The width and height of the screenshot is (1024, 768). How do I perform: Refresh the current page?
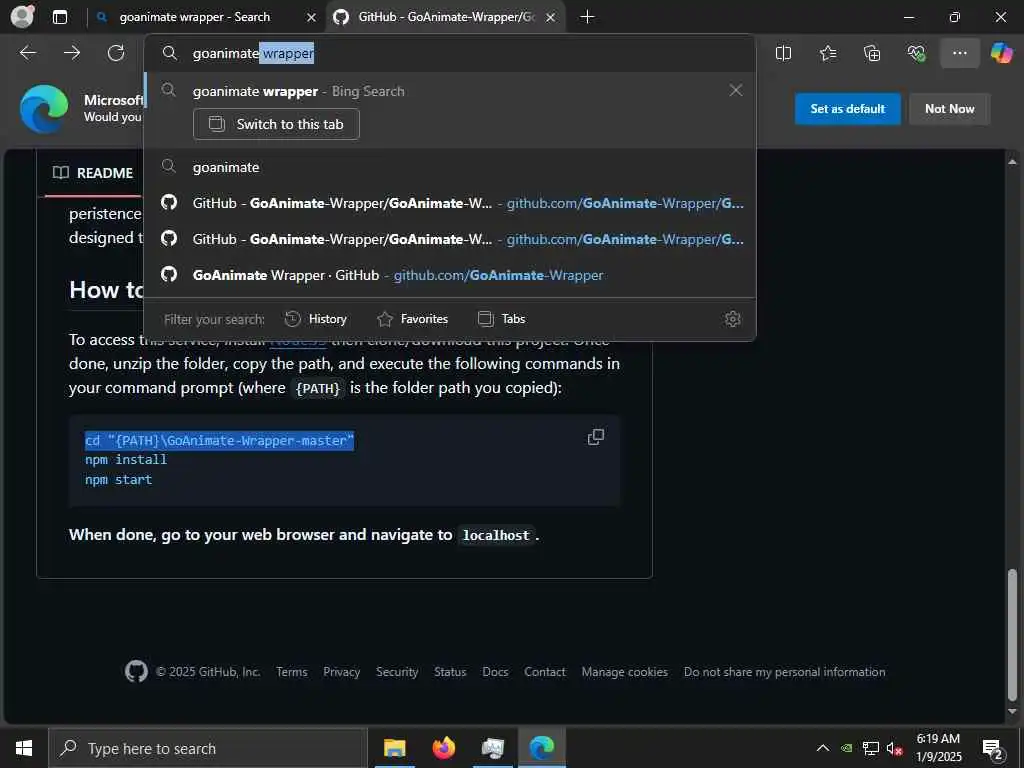116,53
